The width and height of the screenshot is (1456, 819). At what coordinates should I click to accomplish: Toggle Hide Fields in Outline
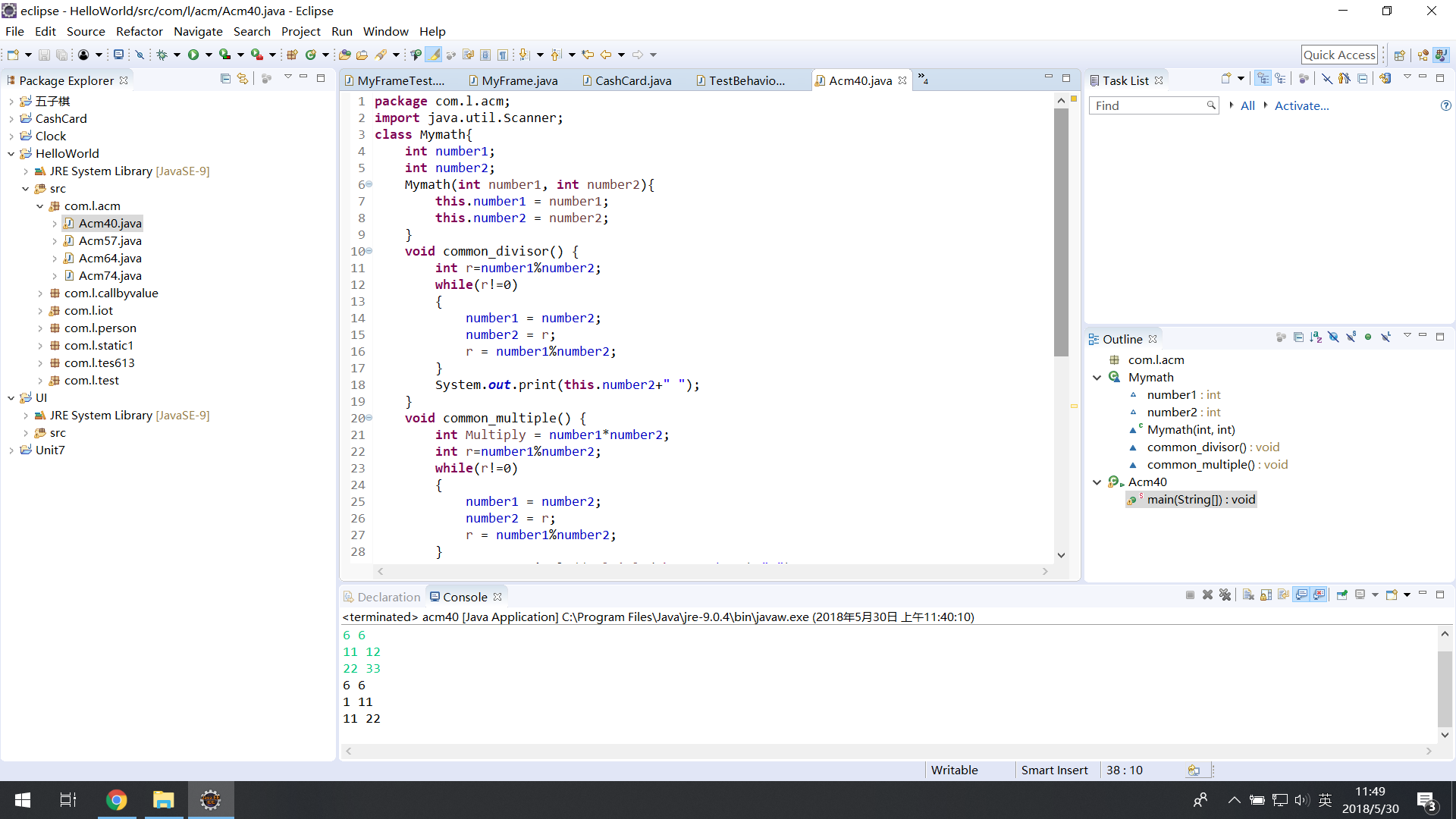(x=1333, y=337)
